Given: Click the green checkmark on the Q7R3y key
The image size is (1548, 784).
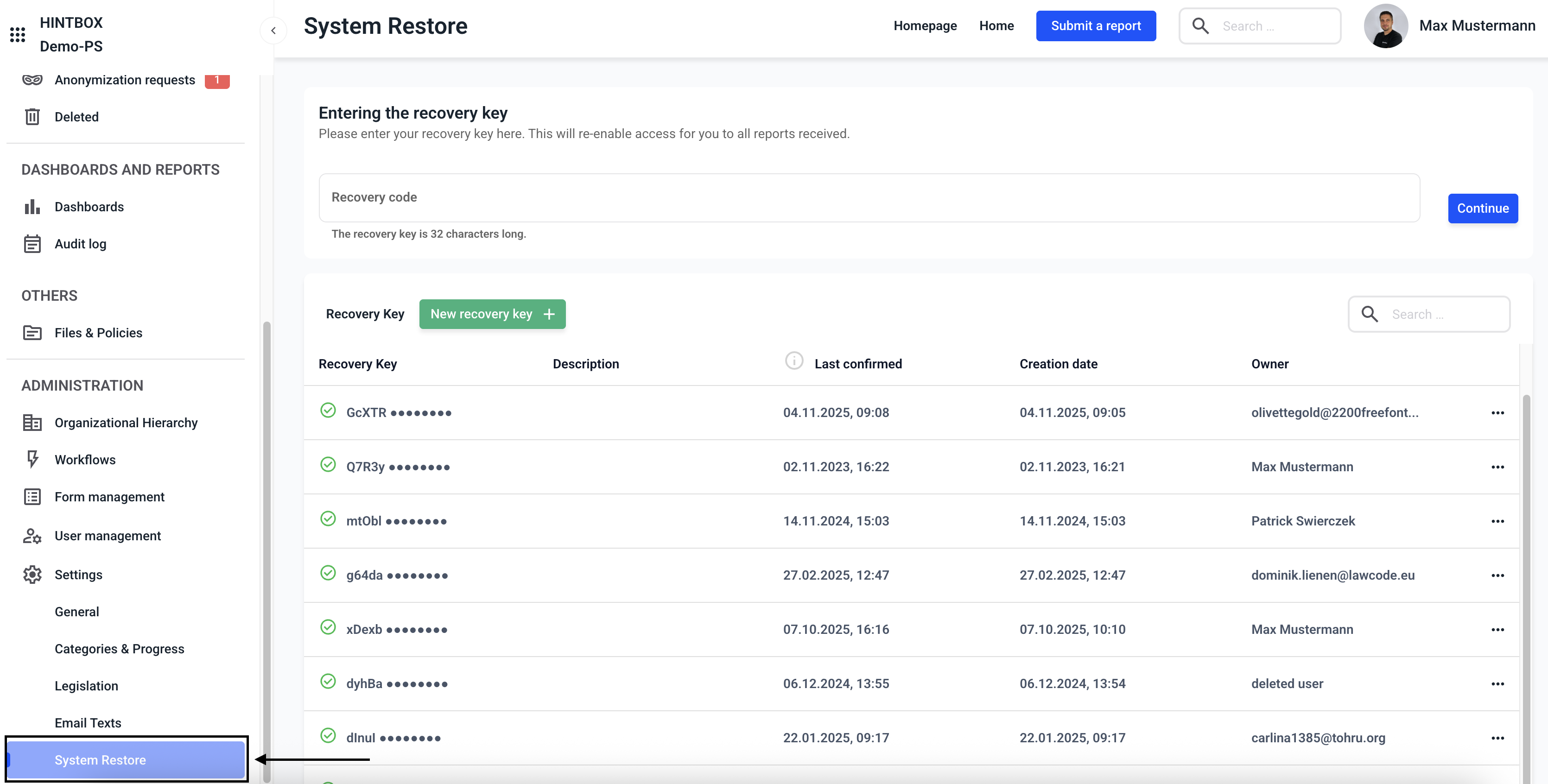Looking at the screenshot, I should pos(328,464).
